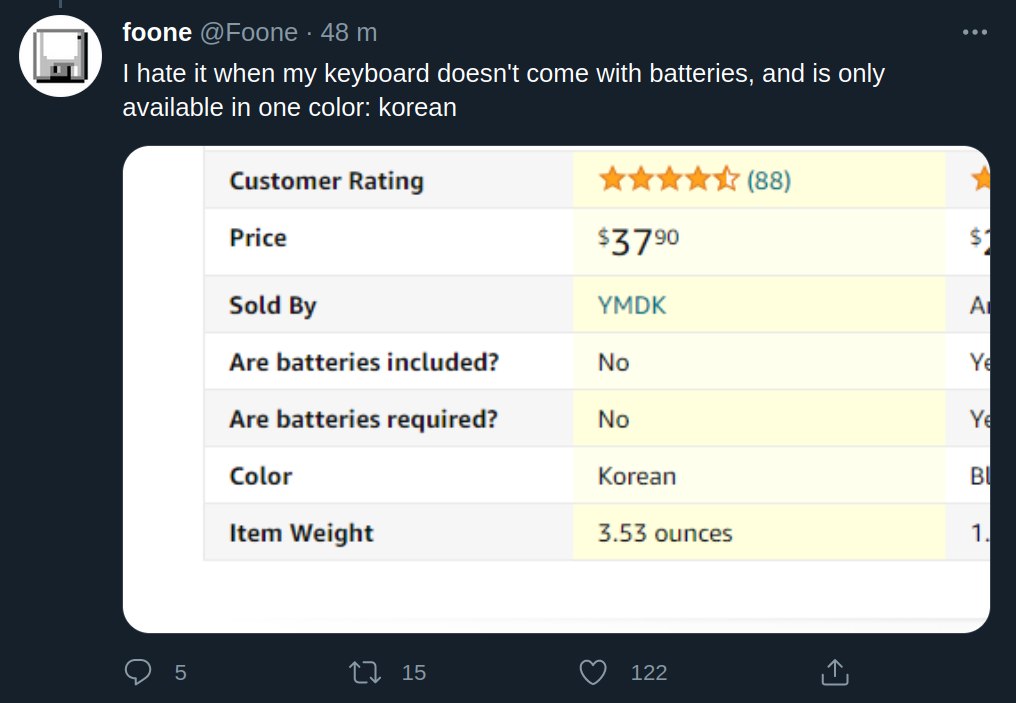Open the (88) customer reviews count
The height and width of the screenshot is (703, 1016).
pyautogui.click(x=769, y=181)
